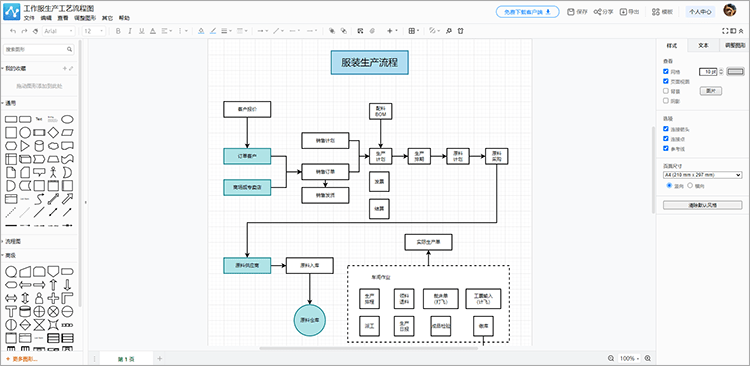Screen dimensions: 750x366
Task: Click the send to back icon
Action: [x=343, y=31]
